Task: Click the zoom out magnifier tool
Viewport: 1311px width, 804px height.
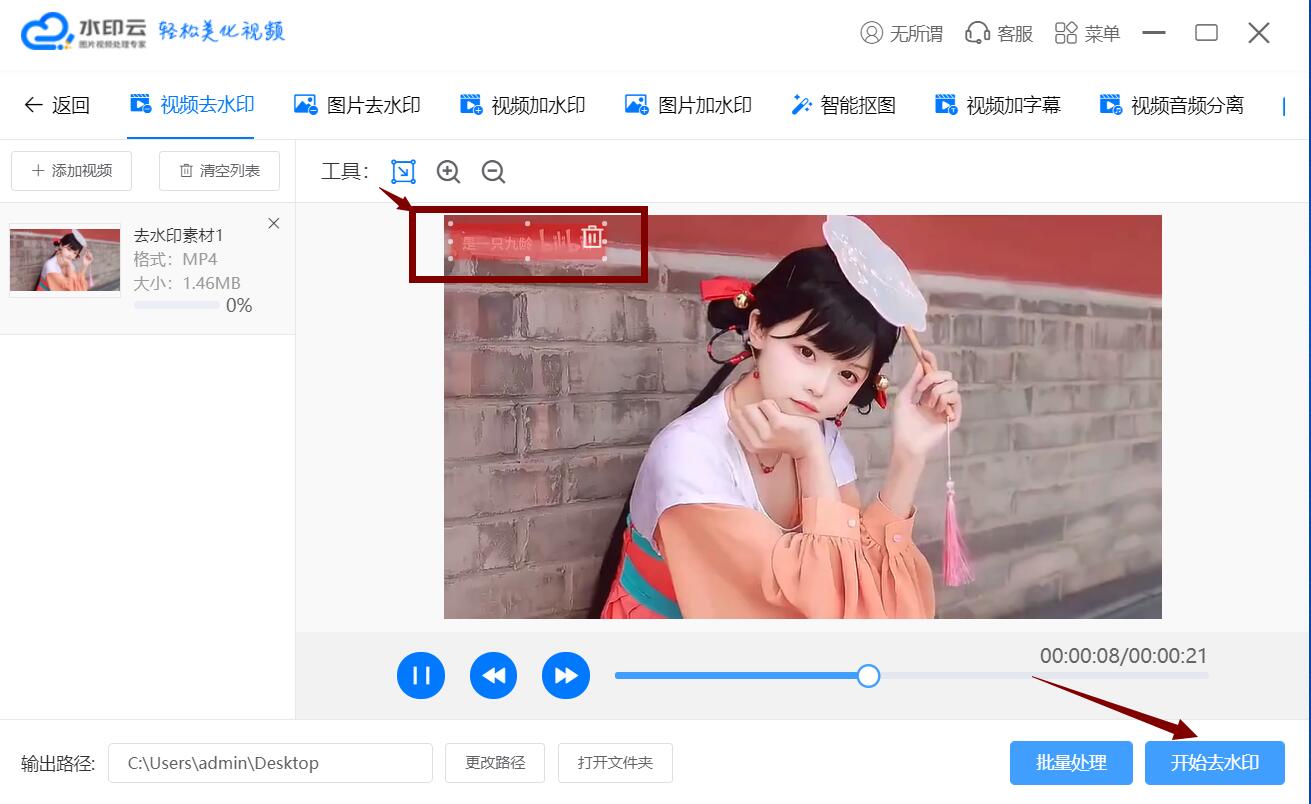Action: point(492,171)
